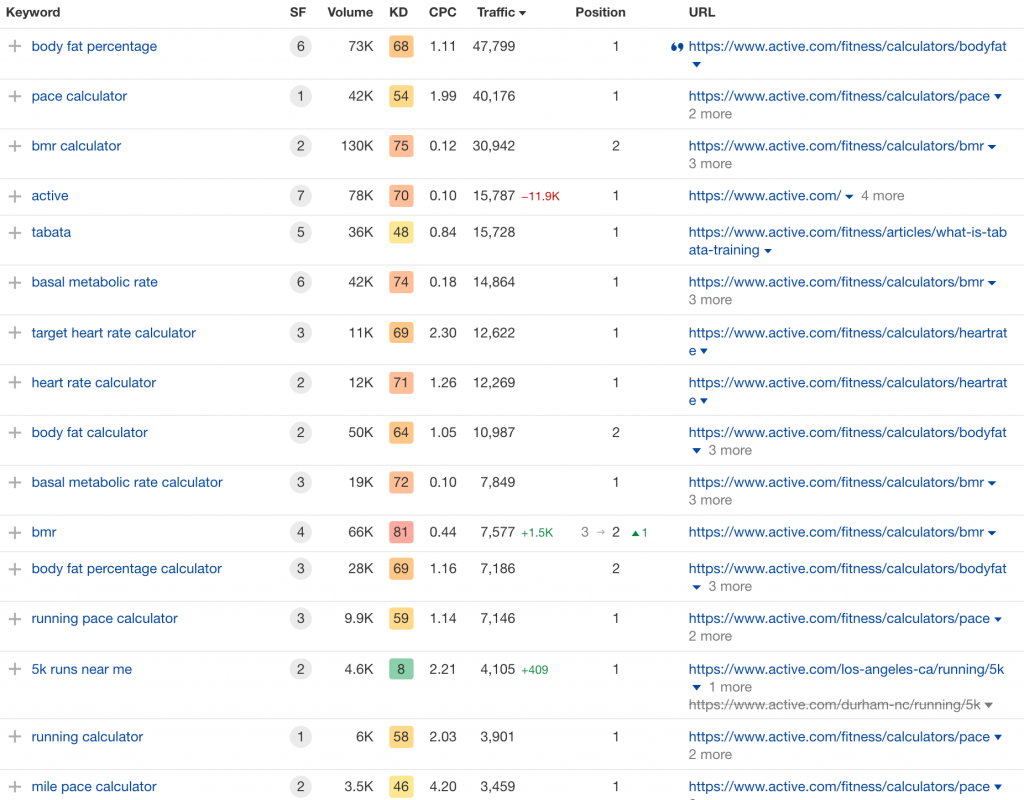The width and height of the screenshot is (1024, 800).
Task: Click the red KD badge "81"
Action: tap(401, 532)
